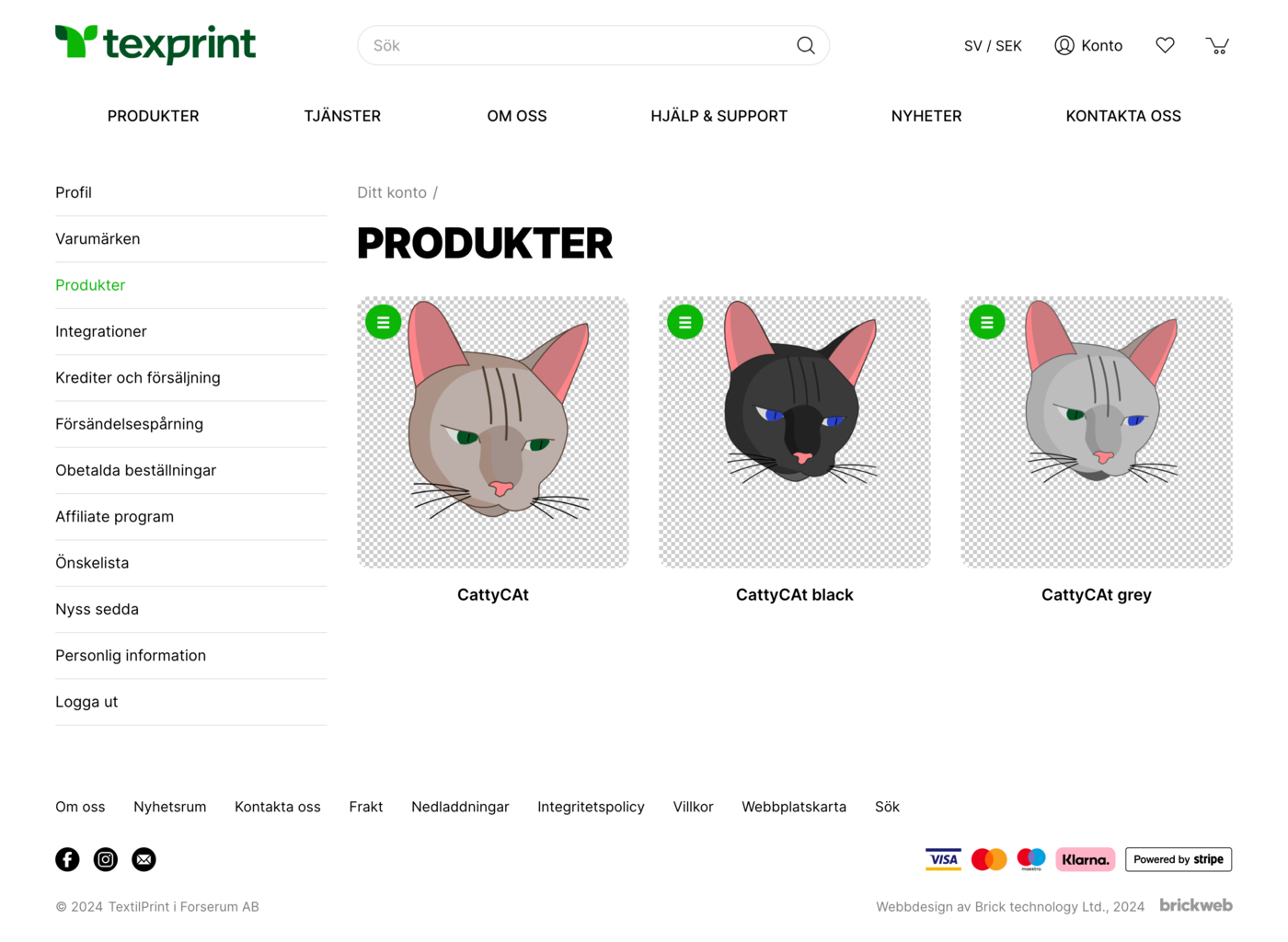Go to HJÄLP & SUPPORT menu
The image size is (1288, 942).
click(x=719, y=116)
